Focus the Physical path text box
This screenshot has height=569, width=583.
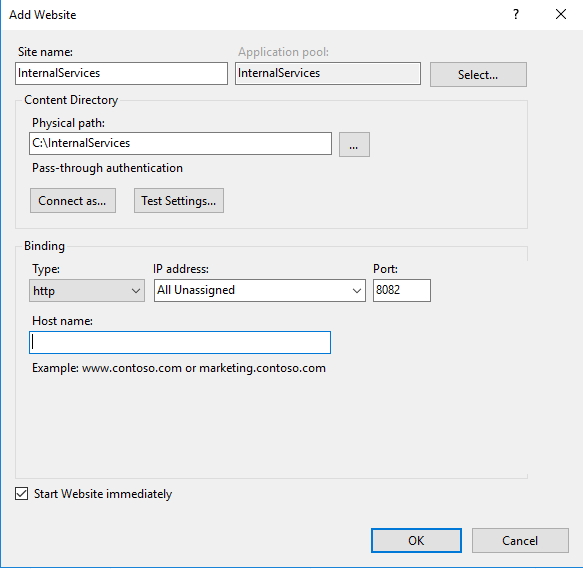point(180,144)
